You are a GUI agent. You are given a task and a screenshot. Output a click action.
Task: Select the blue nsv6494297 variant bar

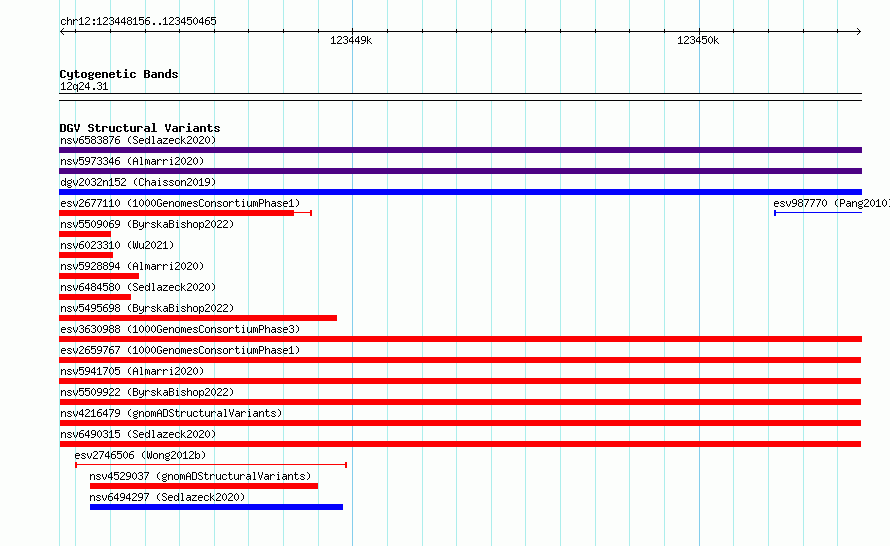[x=216, y=507]
